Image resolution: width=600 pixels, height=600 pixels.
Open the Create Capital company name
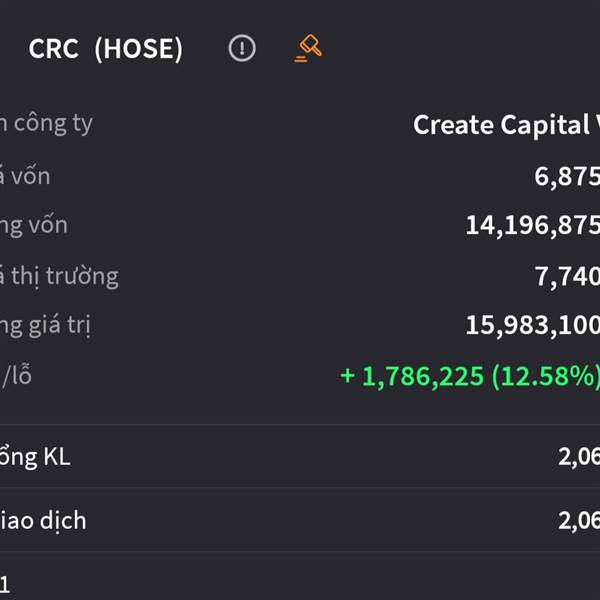coord(506,124)
